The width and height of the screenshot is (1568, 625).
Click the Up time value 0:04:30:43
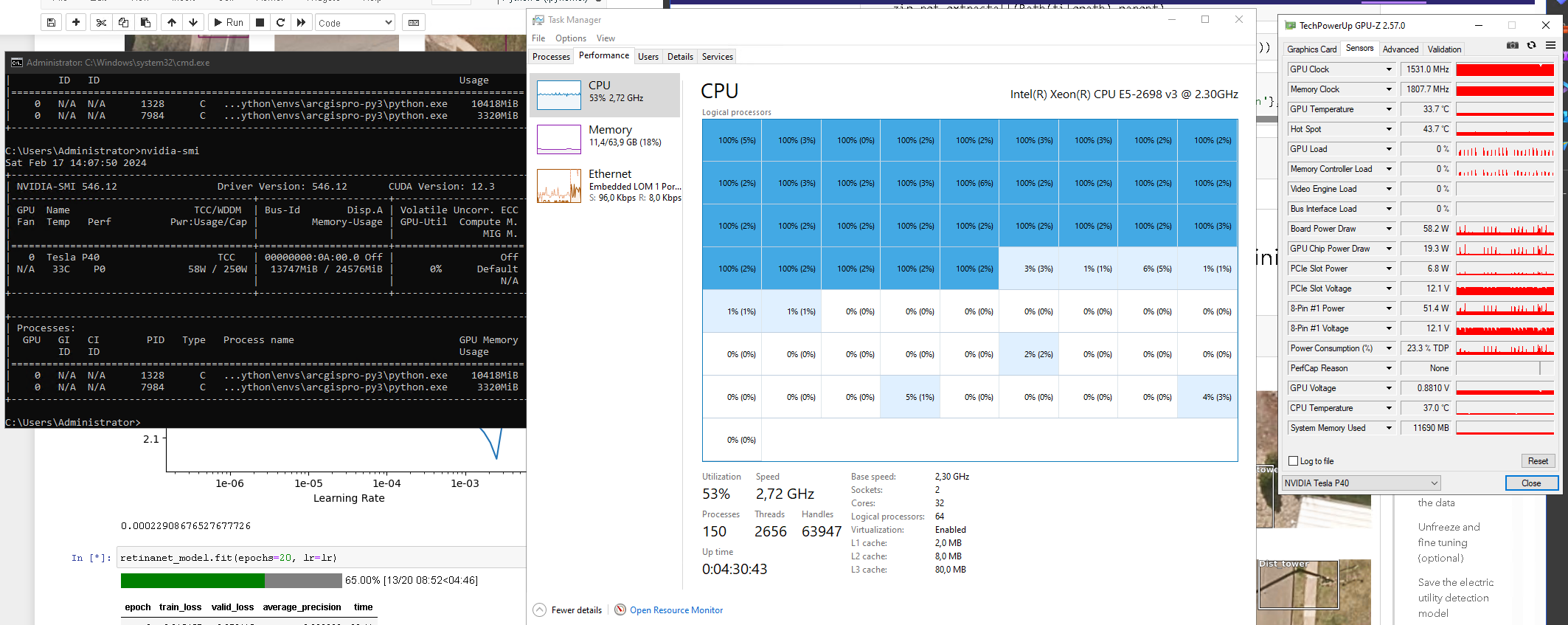735,569
